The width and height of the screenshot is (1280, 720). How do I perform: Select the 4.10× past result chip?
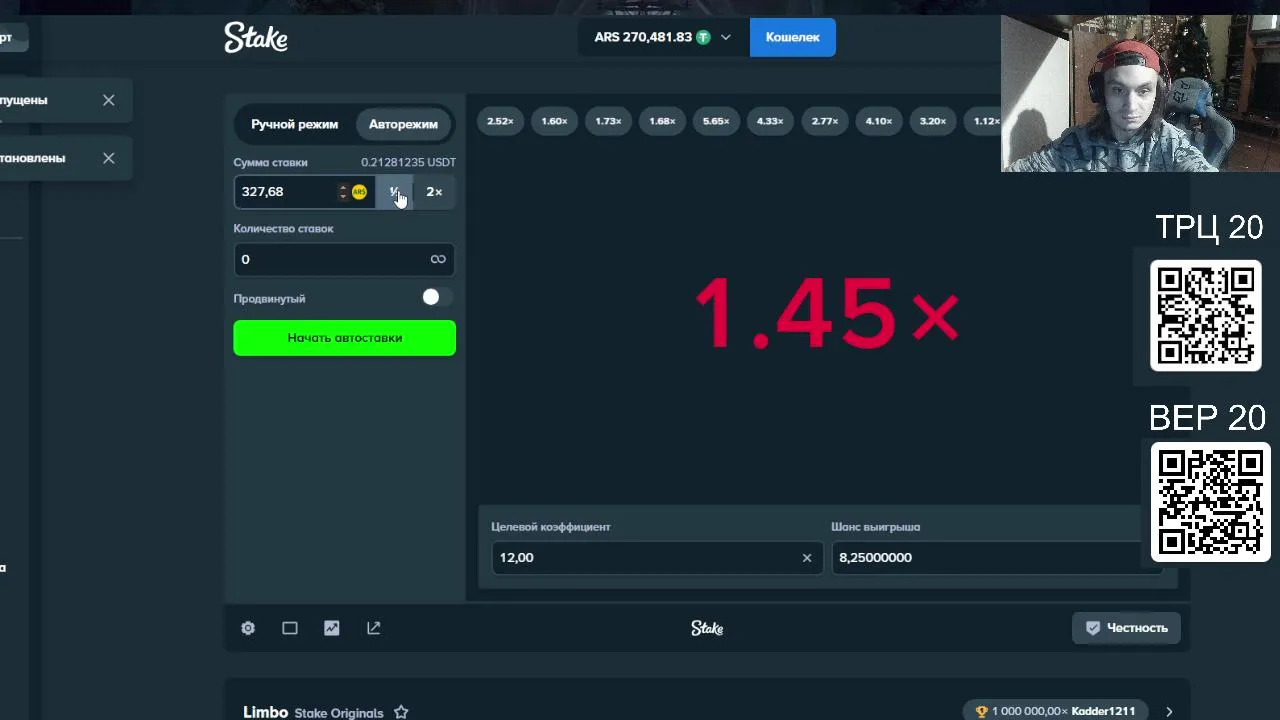pyautogui.click(x=879, y=121)
